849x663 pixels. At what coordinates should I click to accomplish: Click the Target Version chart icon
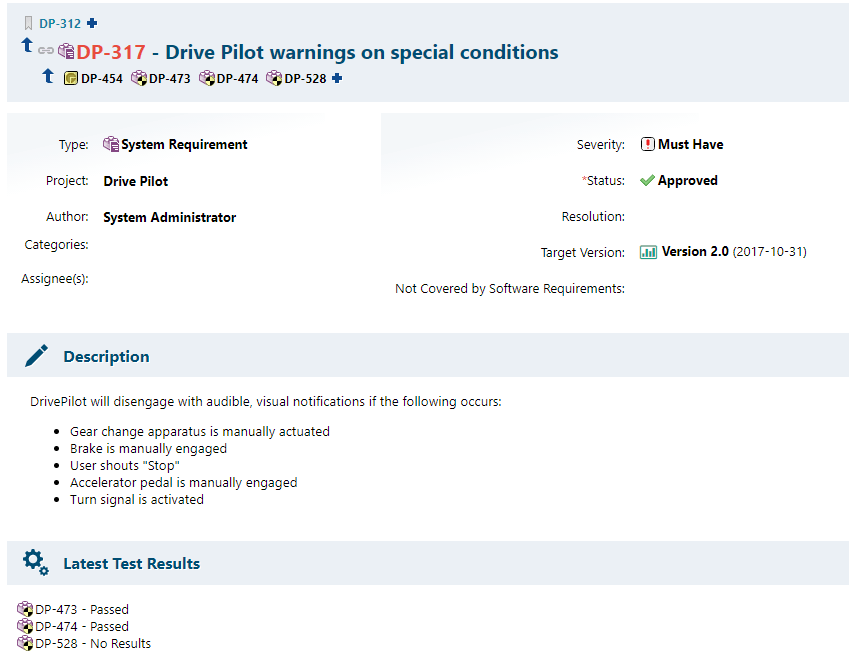(x=648, y=252)
